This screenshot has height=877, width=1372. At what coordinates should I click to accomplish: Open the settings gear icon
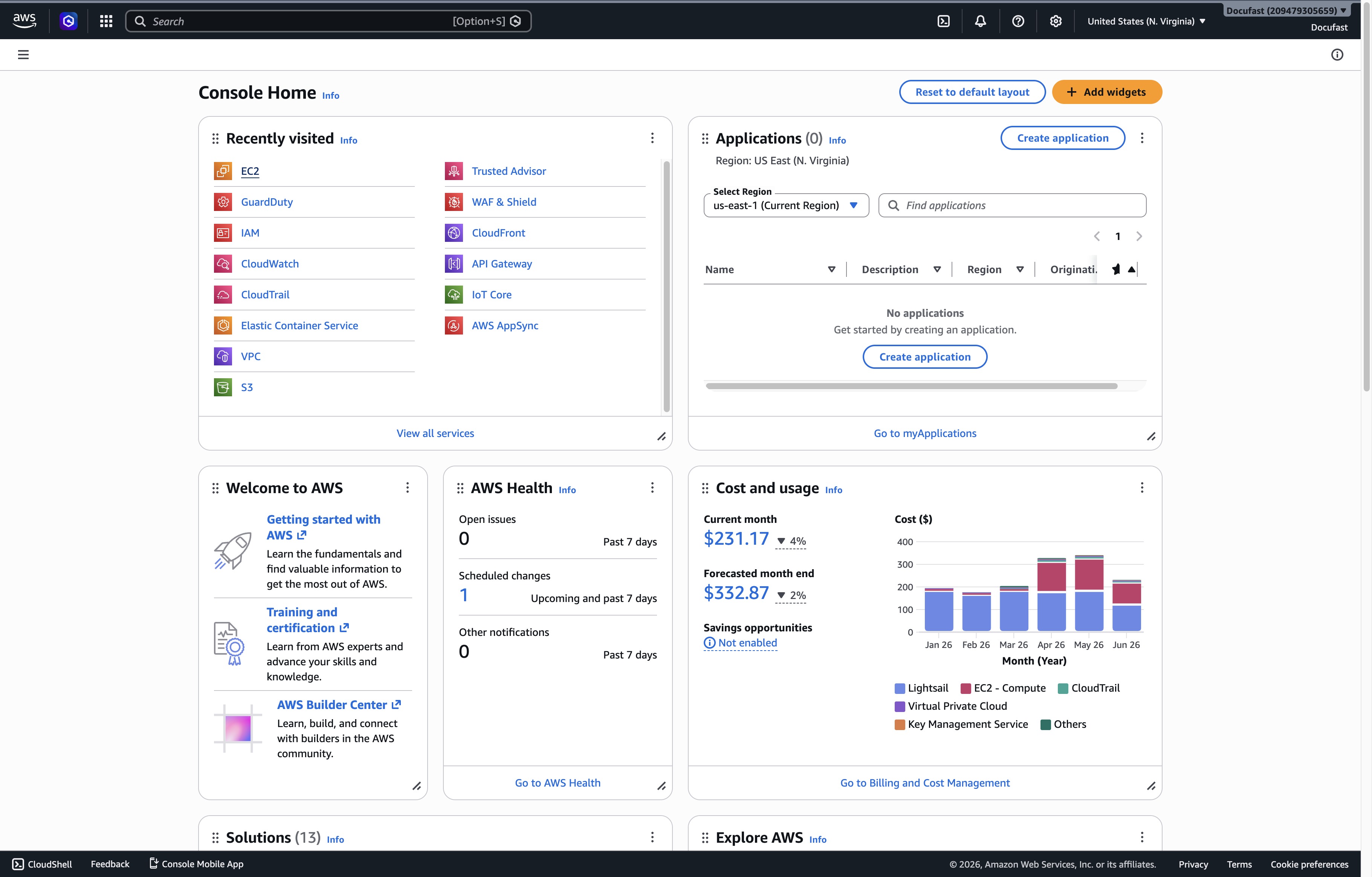coord(1056,21)
